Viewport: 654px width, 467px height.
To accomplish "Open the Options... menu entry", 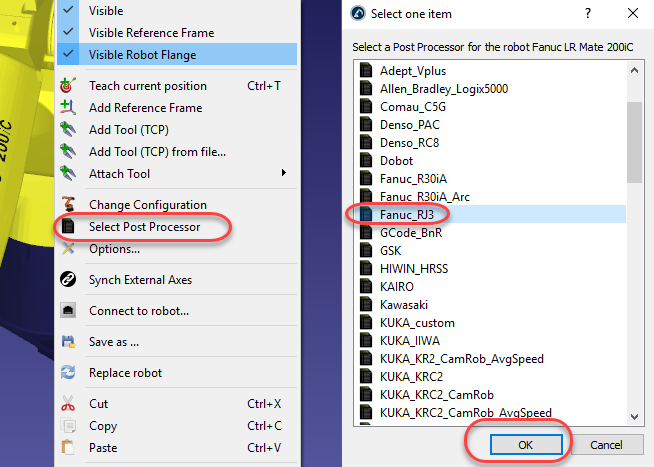I will click(x=114, y=249).
